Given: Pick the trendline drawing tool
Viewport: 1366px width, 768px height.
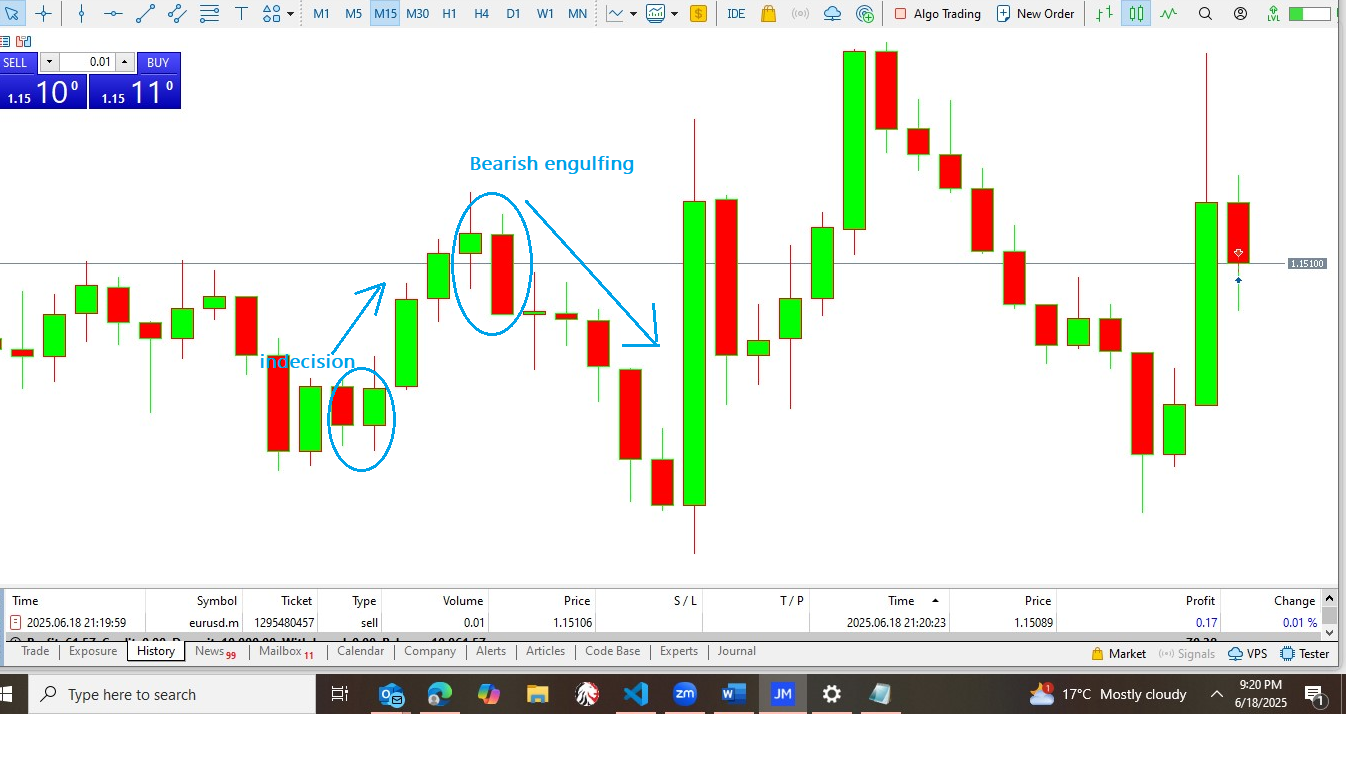Looking at the screenshot, I should (145, 14).
